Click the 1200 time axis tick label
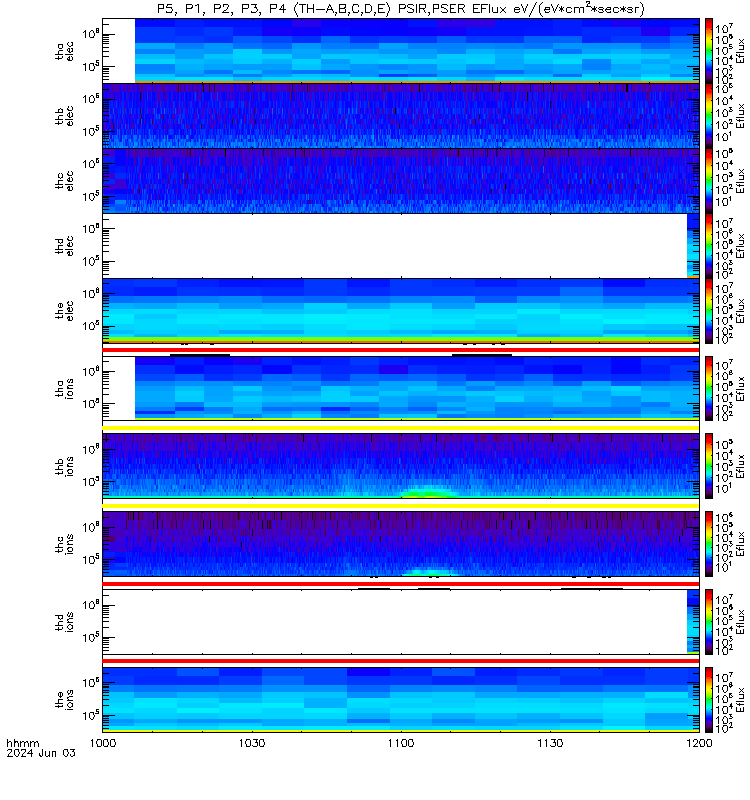750x800 pixels. tap(699, 743)
